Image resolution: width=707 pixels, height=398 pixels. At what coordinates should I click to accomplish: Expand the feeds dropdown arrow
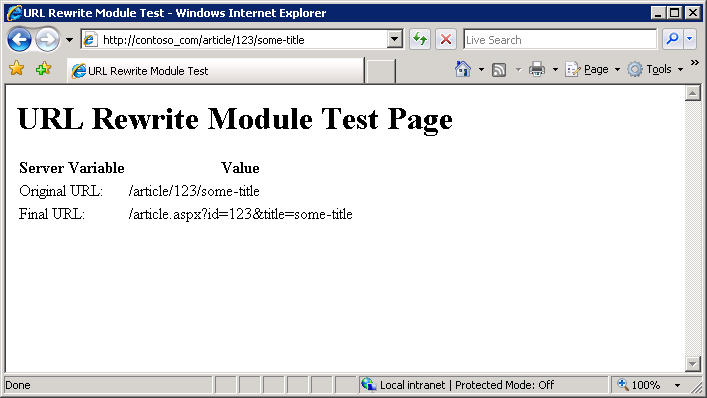[518, 69]
